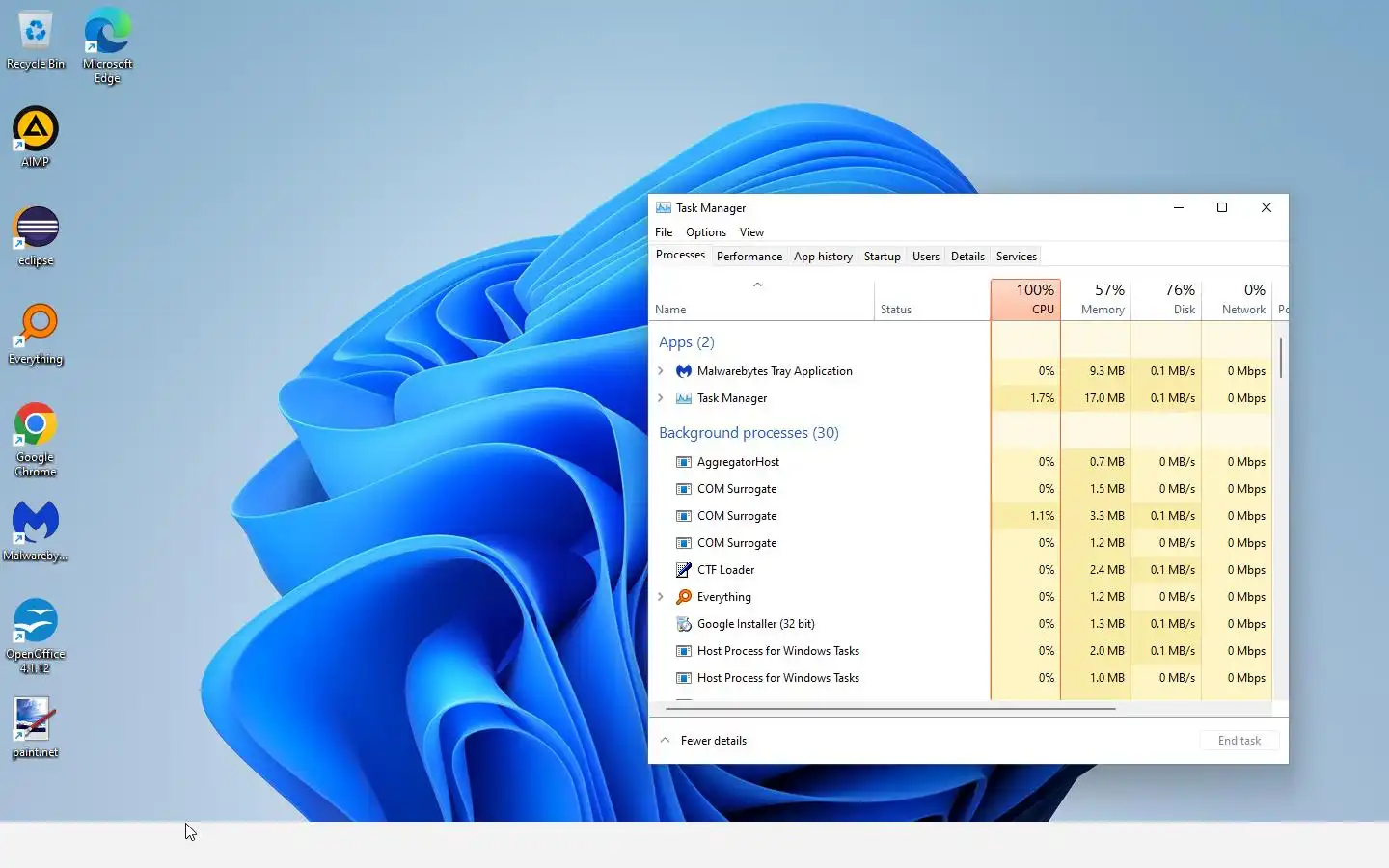
Task: Click the 1.7% CPU value for Task Manager
Action: (x=1042, y=398)
